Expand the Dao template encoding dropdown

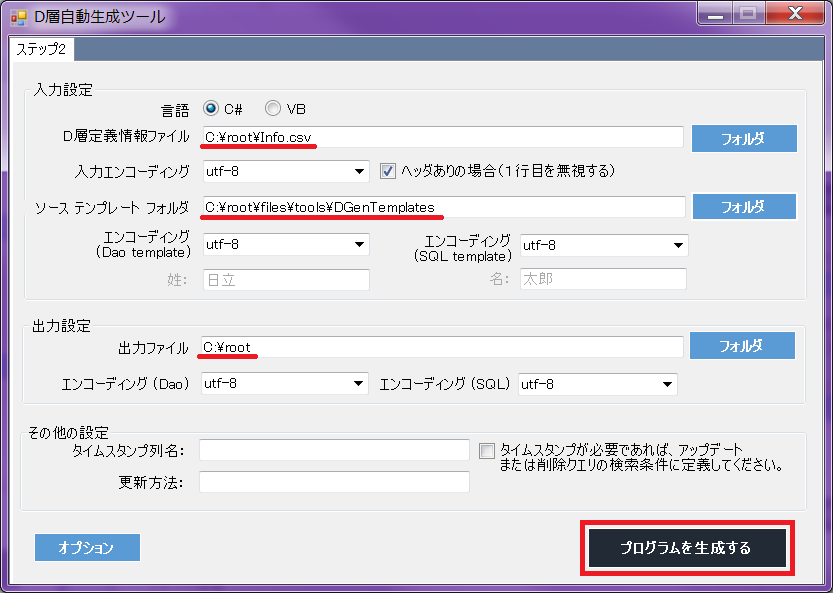click(x=286, y=244)
